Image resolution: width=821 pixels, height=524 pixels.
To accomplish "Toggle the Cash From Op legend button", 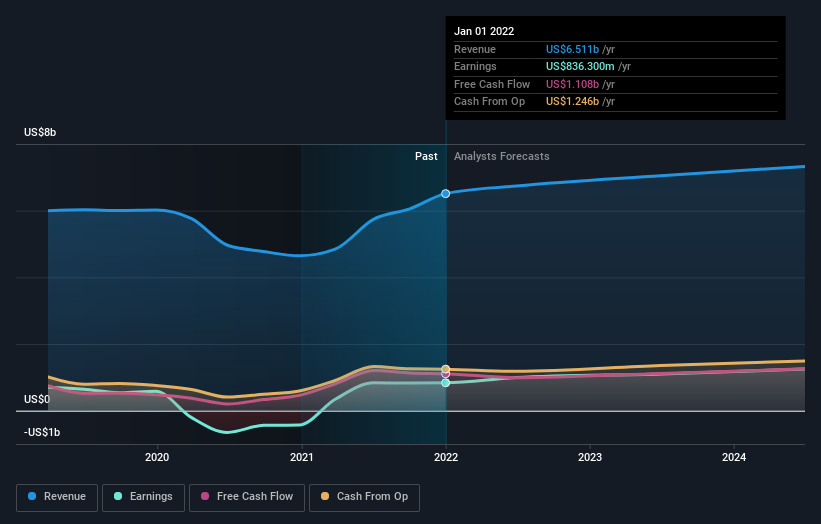I will [x=364, y=497].
